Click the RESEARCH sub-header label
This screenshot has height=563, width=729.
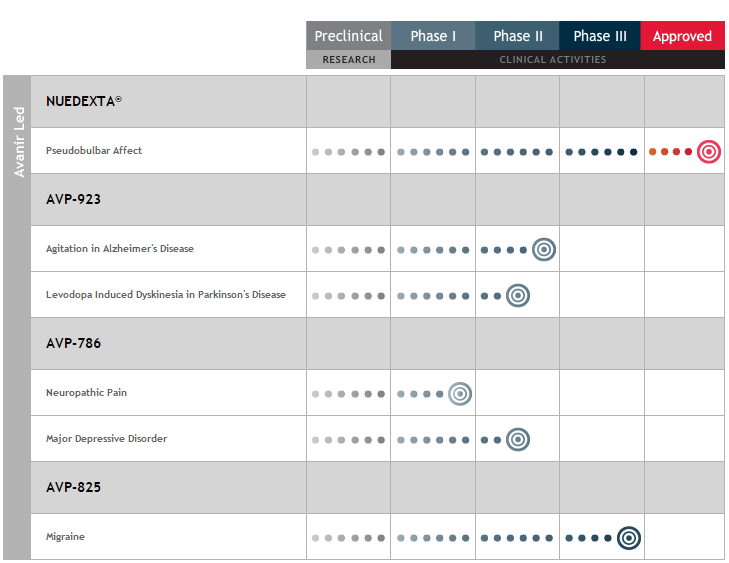click(349, 60)
